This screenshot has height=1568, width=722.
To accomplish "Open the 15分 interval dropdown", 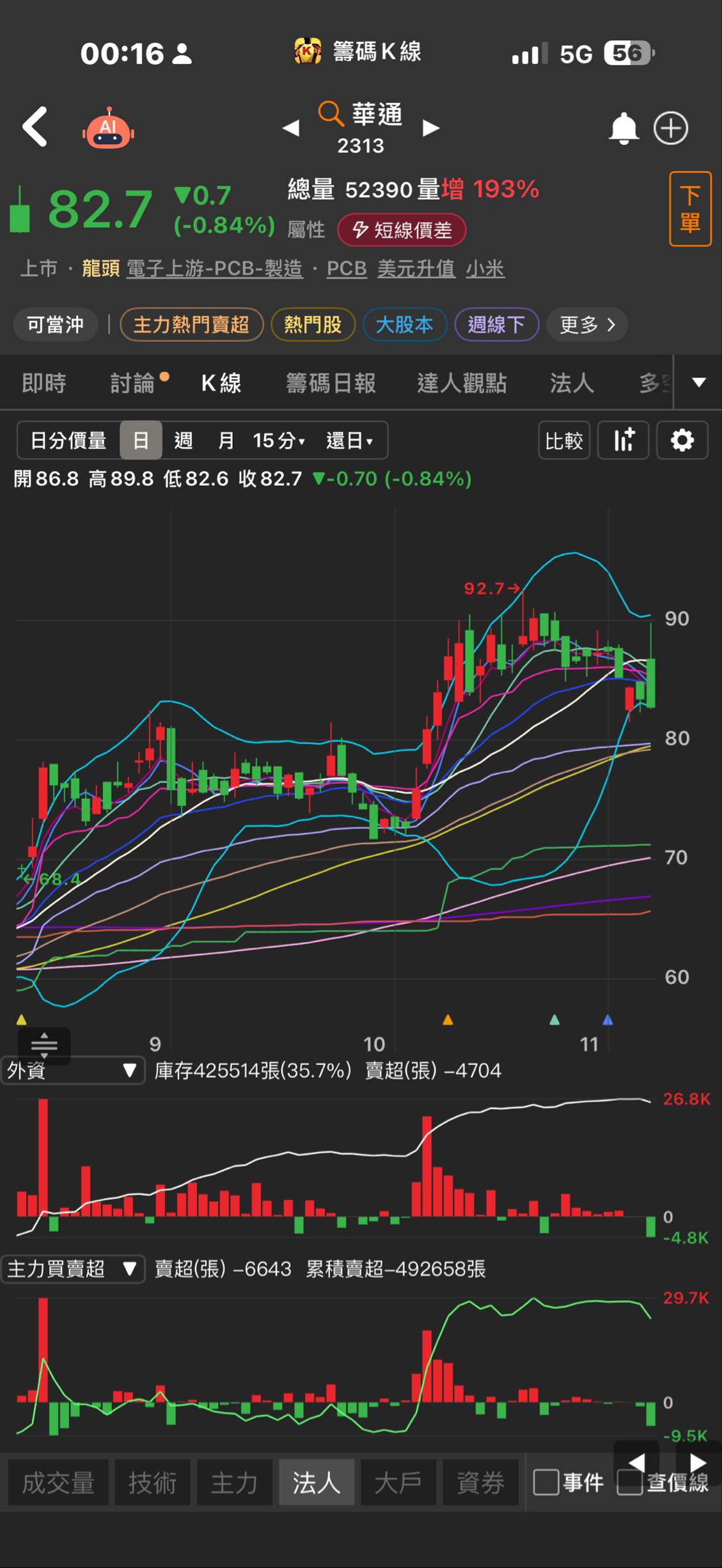I will click(279, 440).
